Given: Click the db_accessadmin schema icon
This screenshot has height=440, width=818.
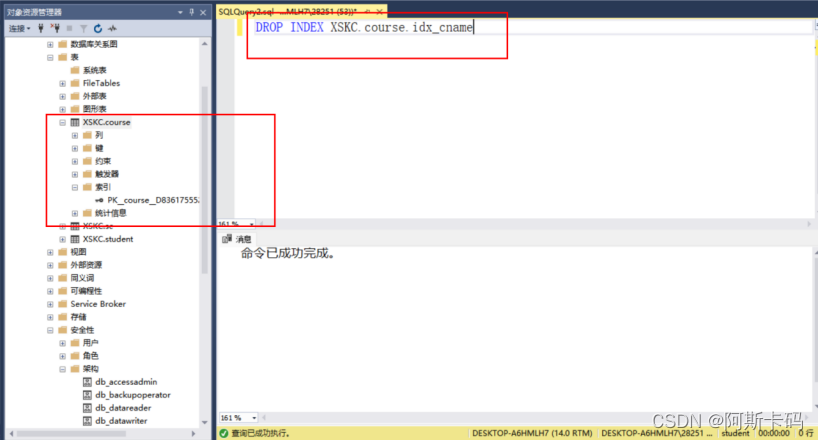Looking at the screenshot, I should coord(88,382).
